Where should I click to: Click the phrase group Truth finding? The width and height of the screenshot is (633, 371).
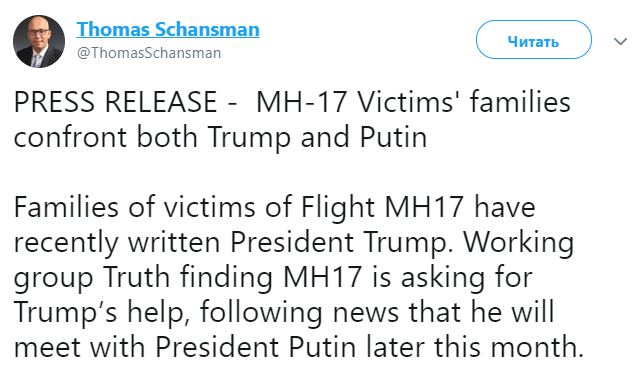143,278
